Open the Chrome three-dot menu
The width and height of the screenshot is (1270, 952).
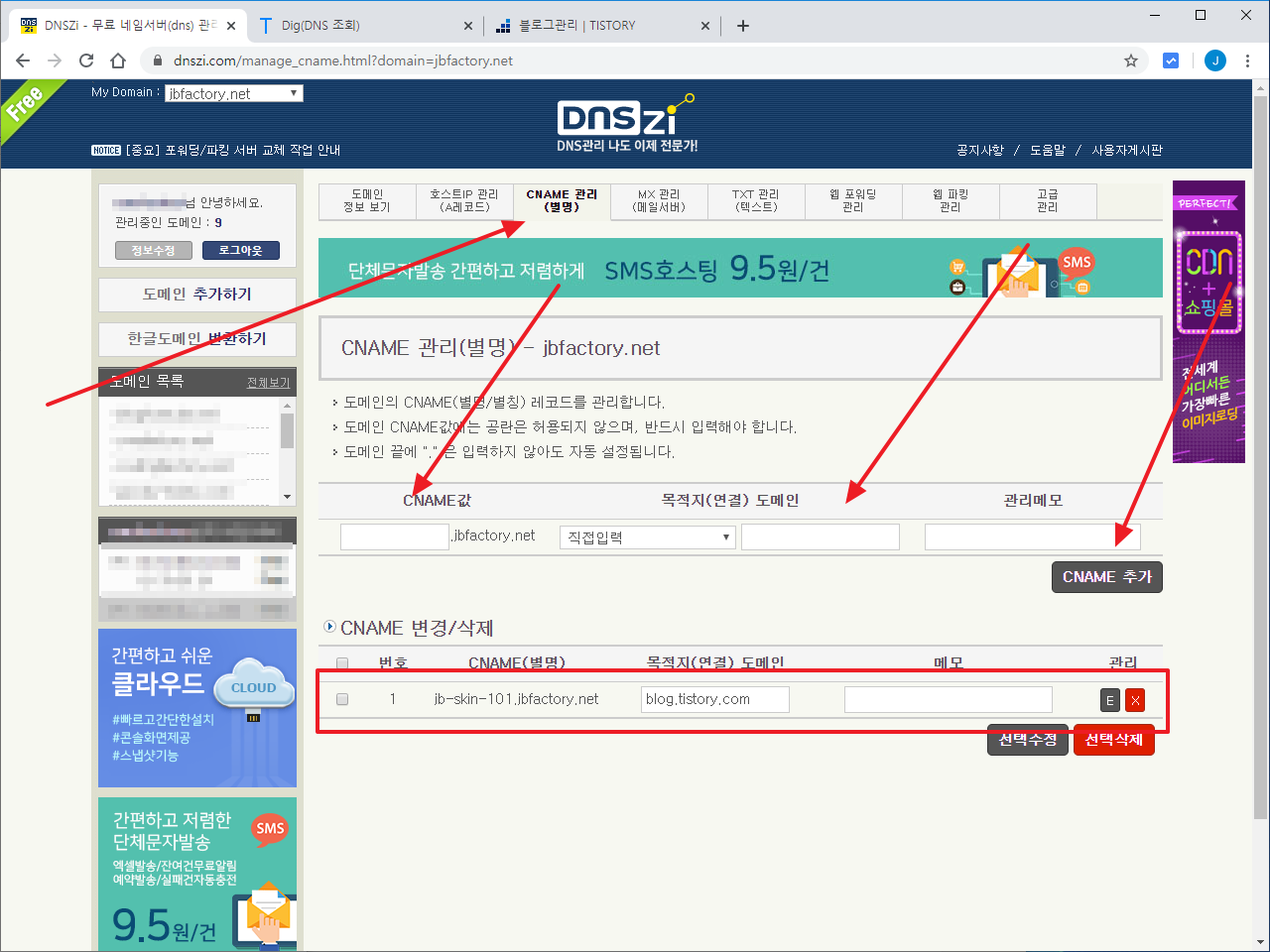tap(1248, 60)
